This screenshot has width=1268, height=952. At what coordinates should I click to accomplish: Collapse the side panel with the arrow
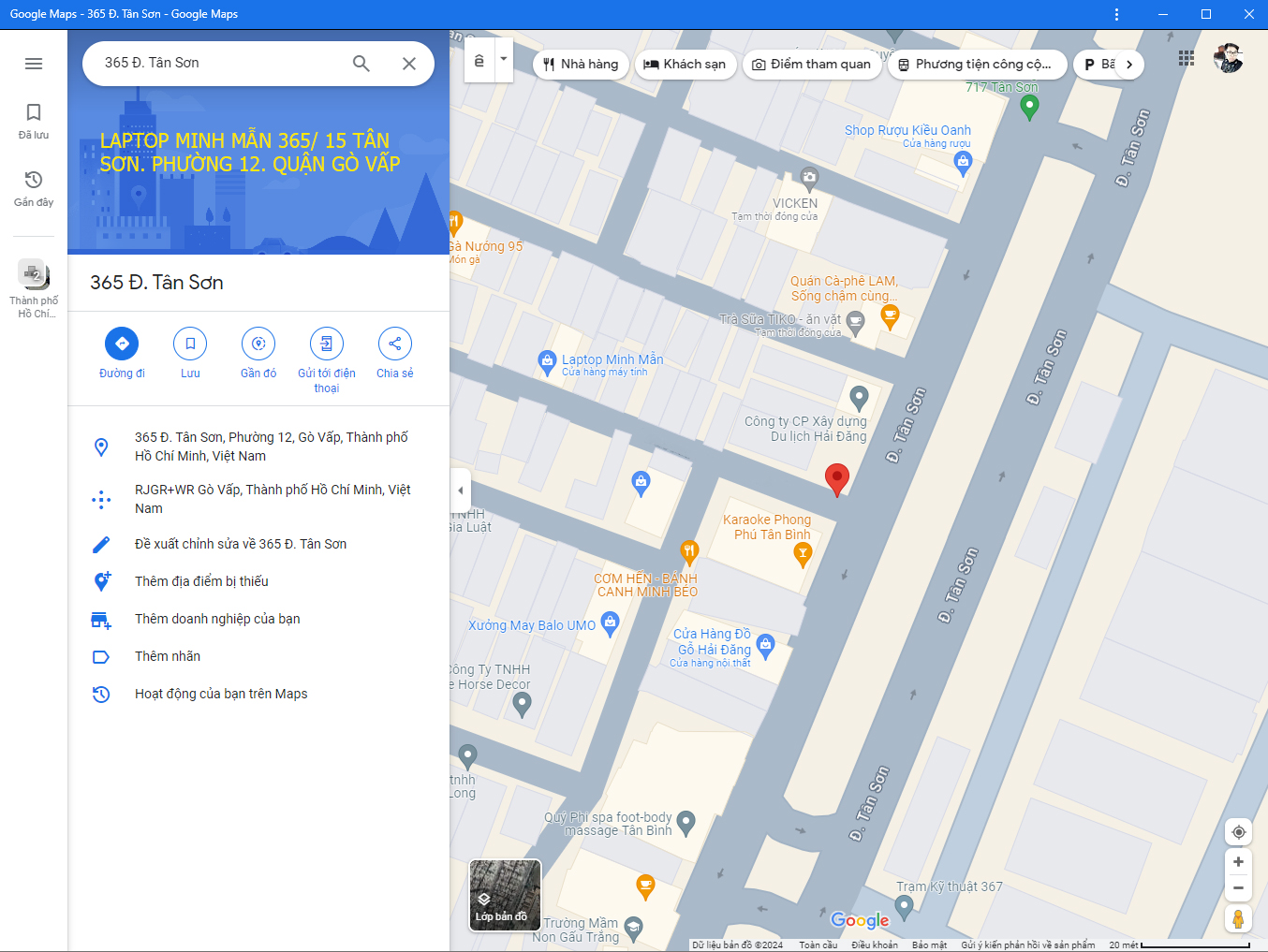pyautogui.click(x=460, y=491)
